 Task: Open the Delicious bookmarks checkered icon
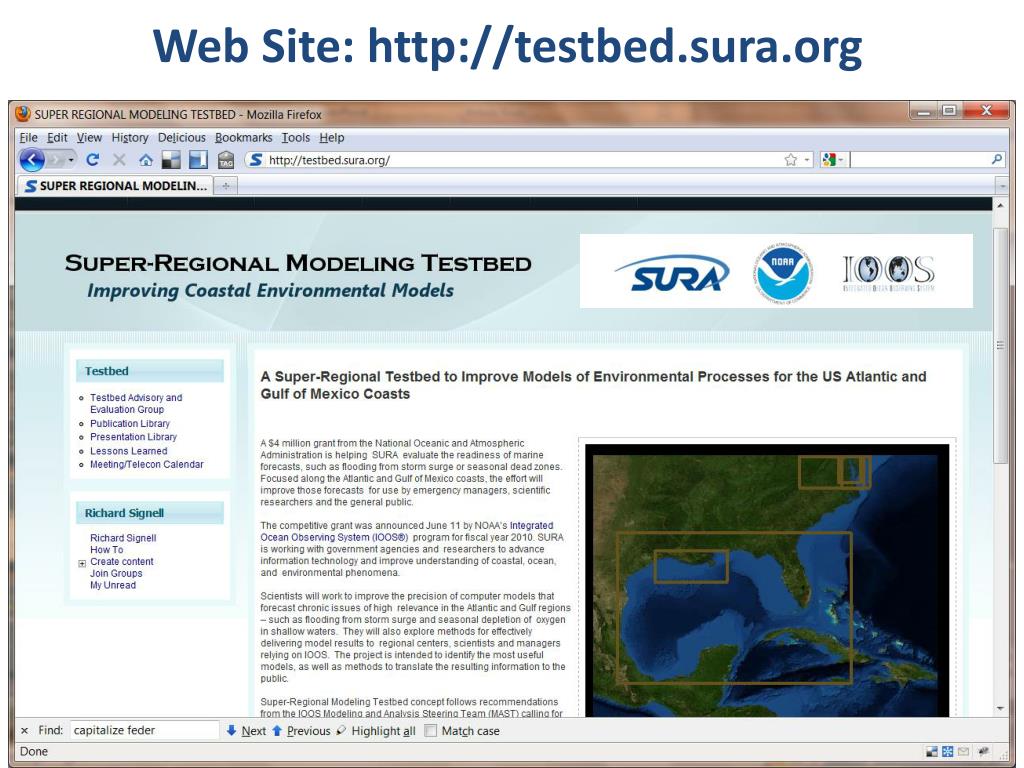[171, 160]
